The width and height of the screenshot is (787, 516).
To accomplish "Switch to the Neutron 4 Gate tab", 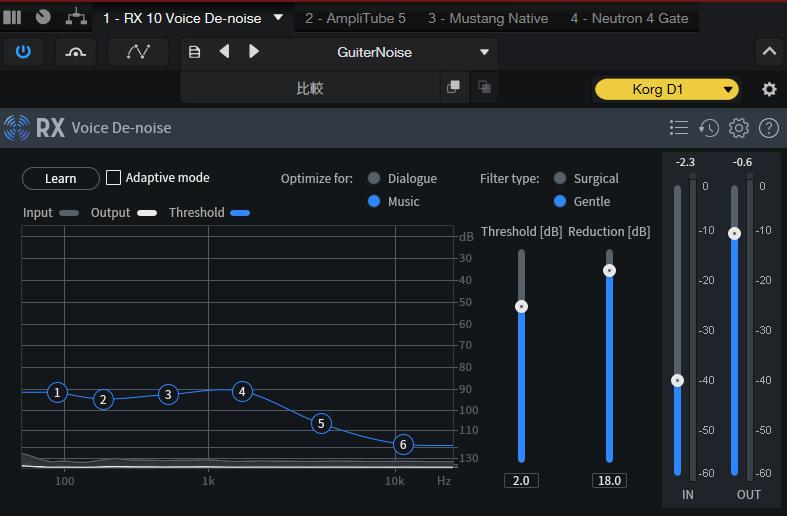I will 629,18.
